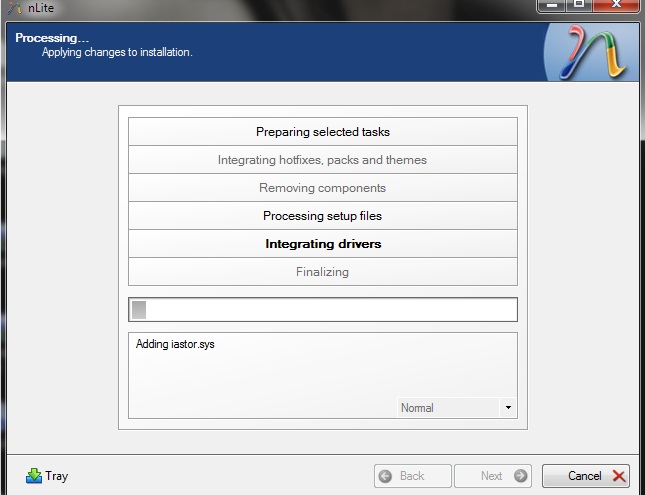
Task: Click the nLite icon in the title bar
Action: point(12,7)
